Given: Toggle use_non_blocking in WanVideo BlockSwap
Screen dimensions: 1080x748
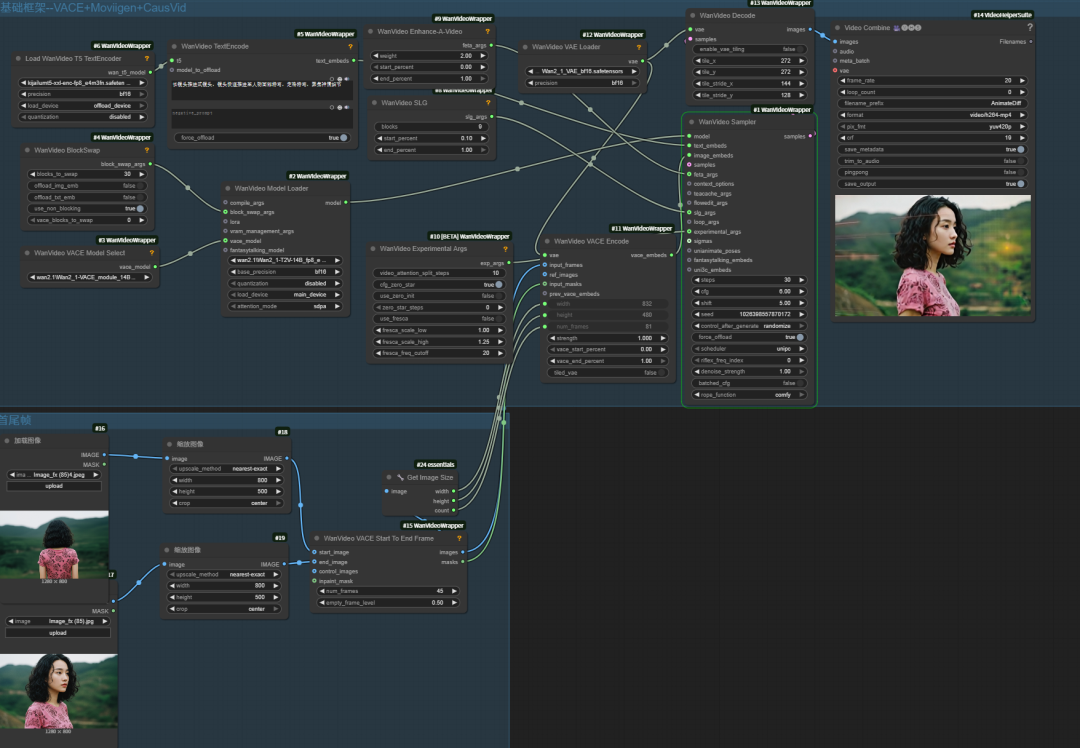Looking at the screenshot, I should click(87, 209).
